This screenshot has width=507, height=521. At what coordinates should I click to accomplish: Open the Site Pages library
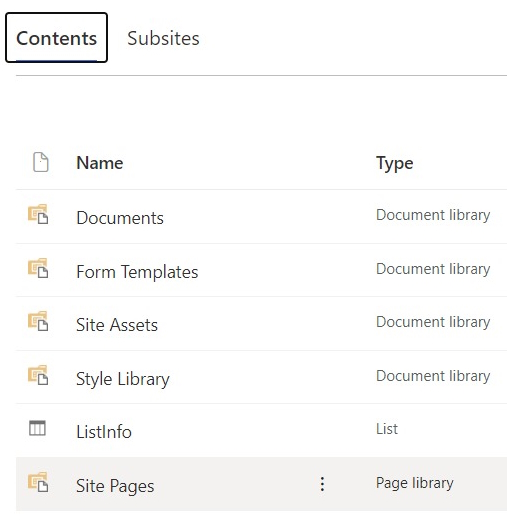115,486
